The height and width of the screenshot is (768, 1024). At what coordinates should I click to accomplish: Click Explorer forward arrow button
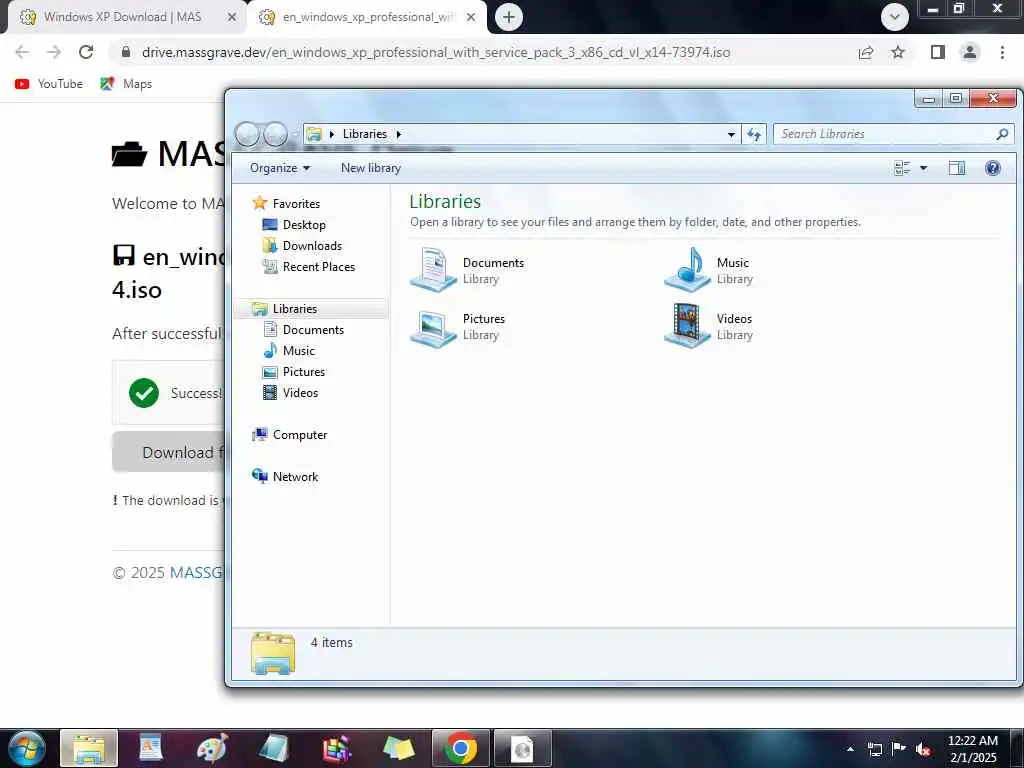coord(275,134)
